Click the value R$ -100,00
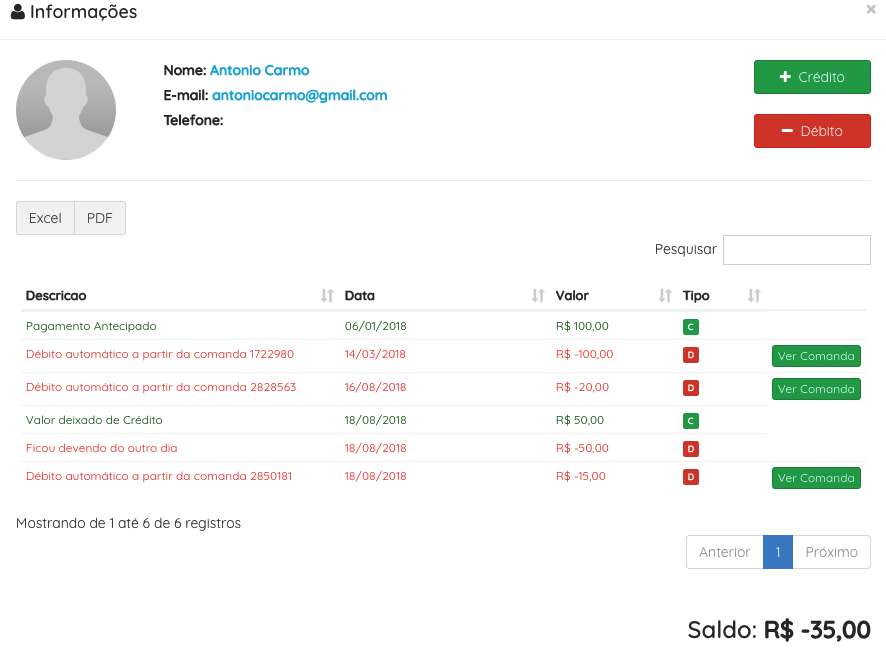Screen dimensions: 886x651 click(584, 354)
